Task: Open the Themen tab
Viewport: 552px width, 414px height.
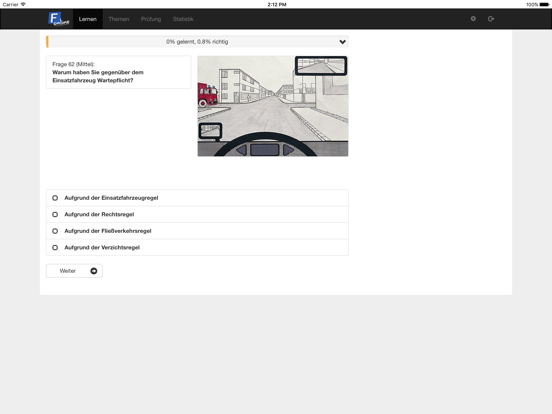Action: click(x=119, y=19)
